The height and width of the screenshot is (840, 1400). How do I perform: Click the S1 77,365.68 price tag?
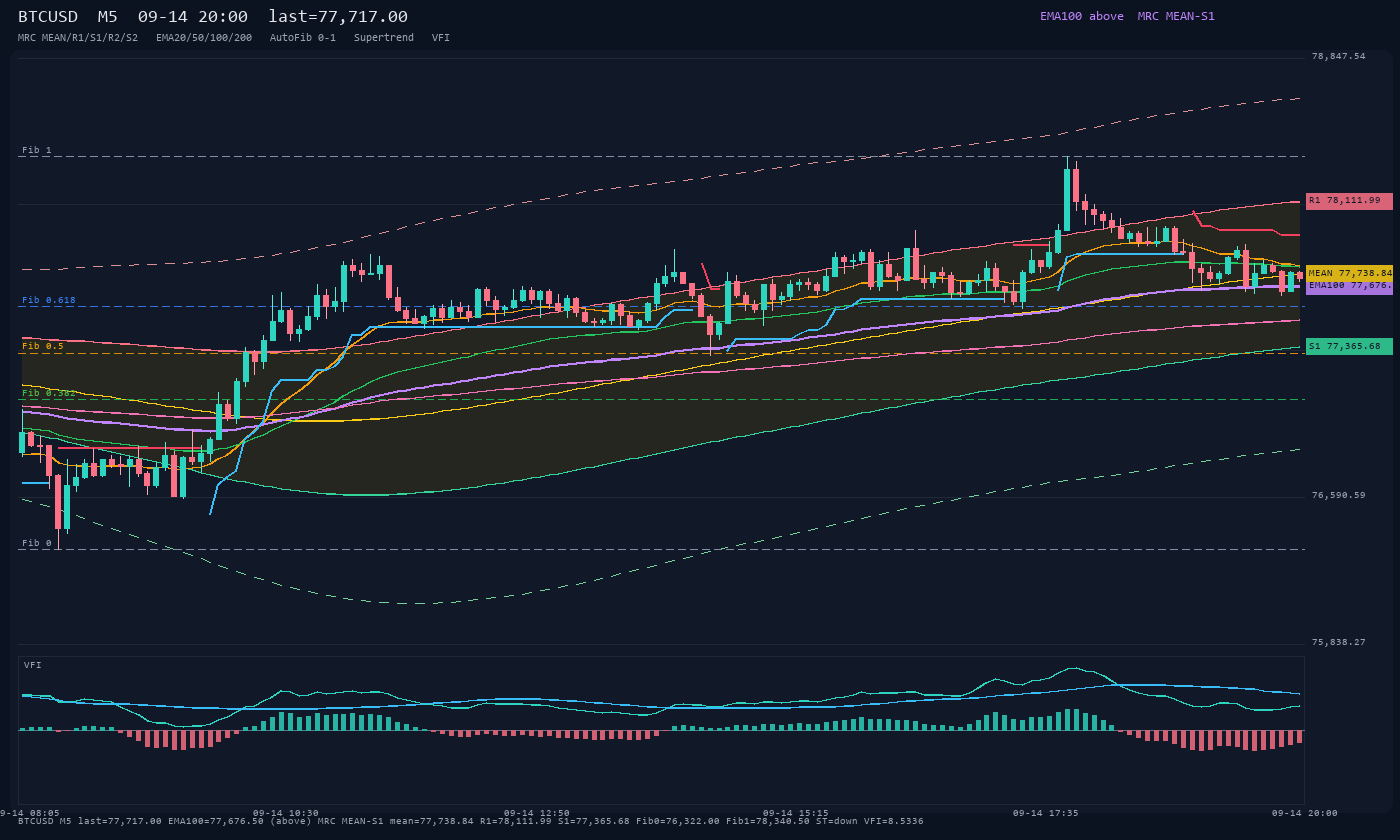[x=1349, y=346]
